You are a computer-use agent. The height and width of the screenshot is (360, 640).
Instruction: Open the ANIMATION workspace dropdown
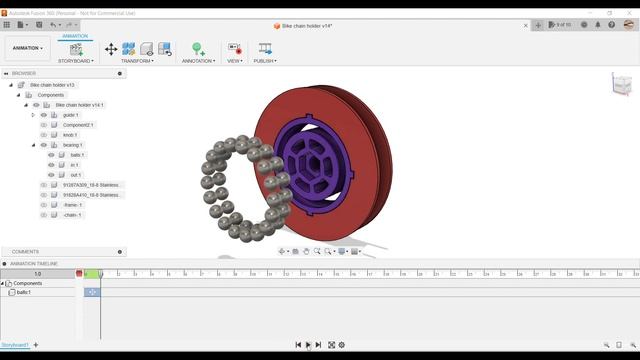[x=27, y=48]
